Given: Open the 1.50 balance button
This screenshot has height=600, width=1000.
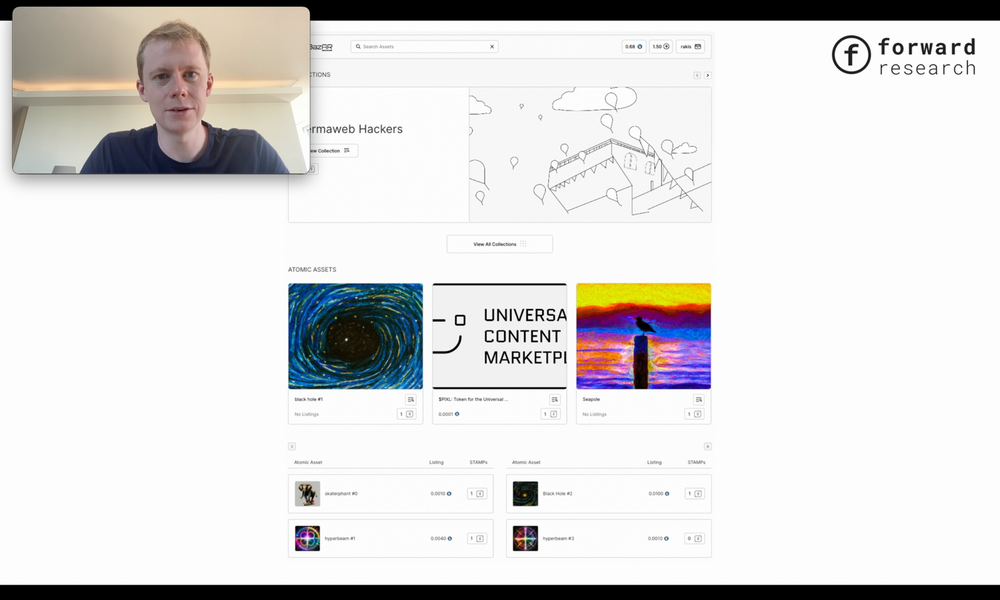Looking at the screenshot, I should 660,47.
